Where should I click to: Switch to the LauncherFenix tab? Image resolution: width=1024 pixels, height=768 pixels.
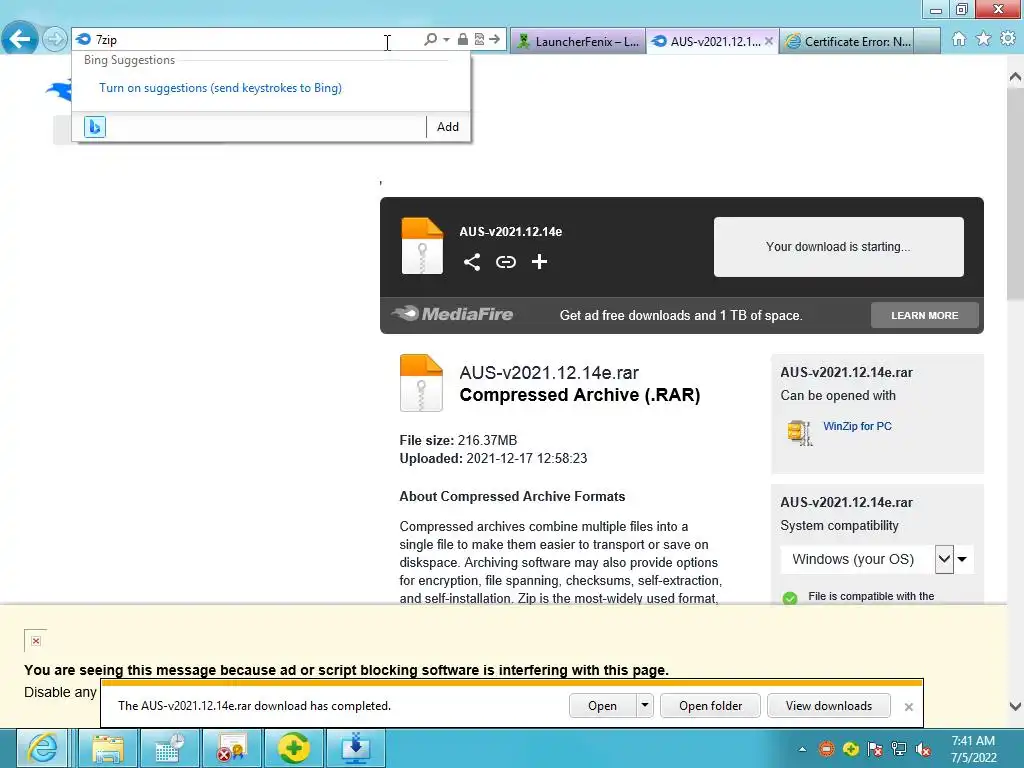578,41
